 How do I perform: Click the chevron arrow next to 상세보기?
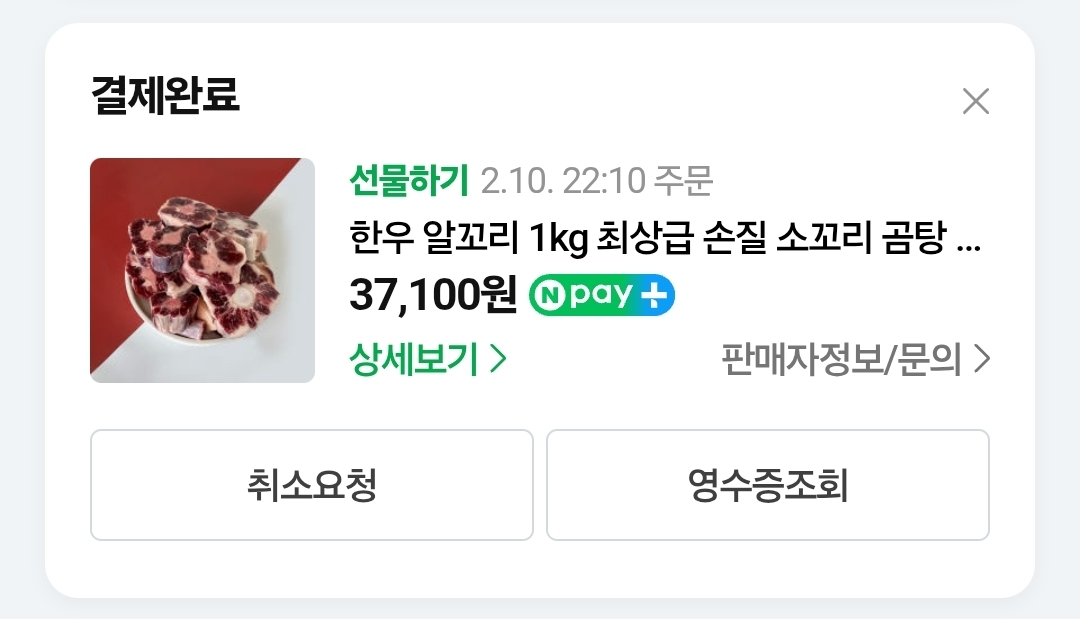pos(499,358)
